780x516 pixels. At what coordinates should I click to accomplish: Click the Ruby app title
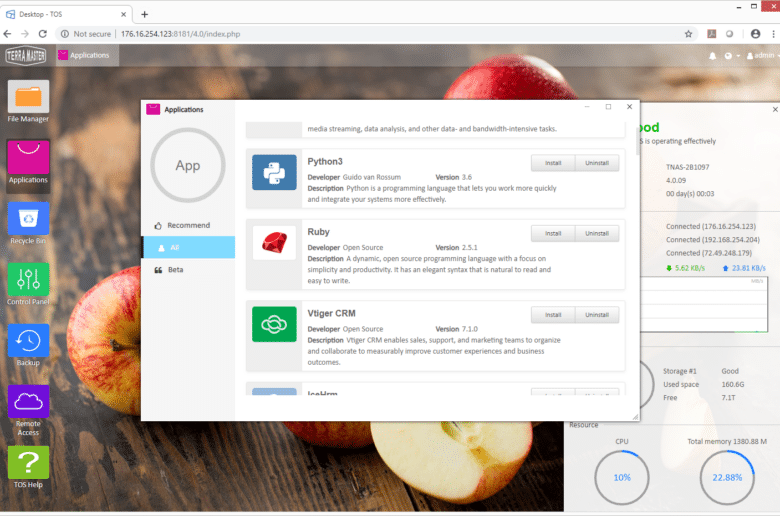318,232
